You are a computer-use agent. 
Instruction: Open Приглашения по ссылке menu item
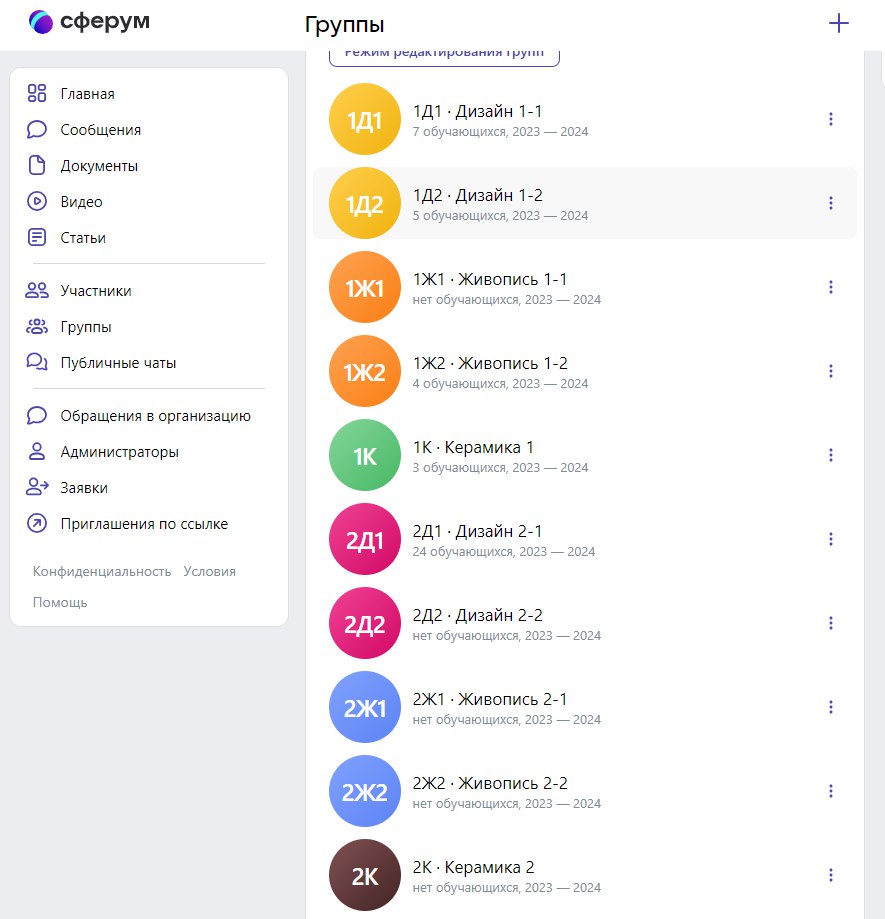[144, 524]
